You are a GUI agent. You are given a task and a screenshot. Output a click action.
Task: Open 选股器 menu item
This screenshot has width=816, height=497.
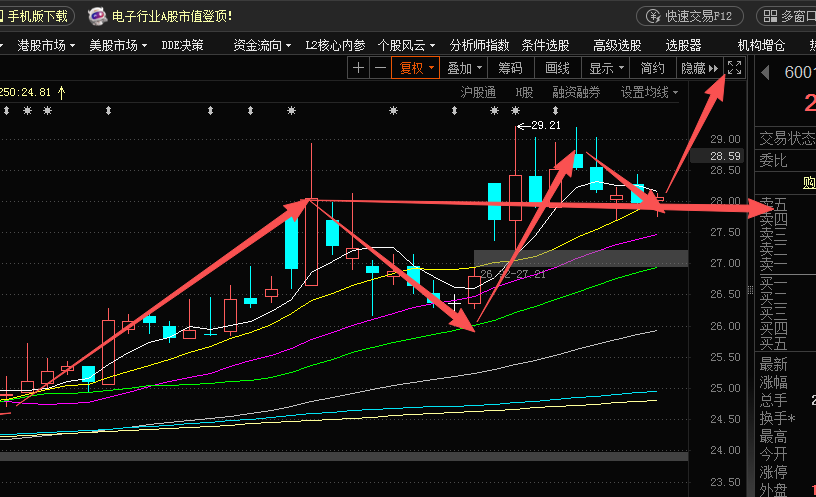pyautogui.click(x=683, y=45)
